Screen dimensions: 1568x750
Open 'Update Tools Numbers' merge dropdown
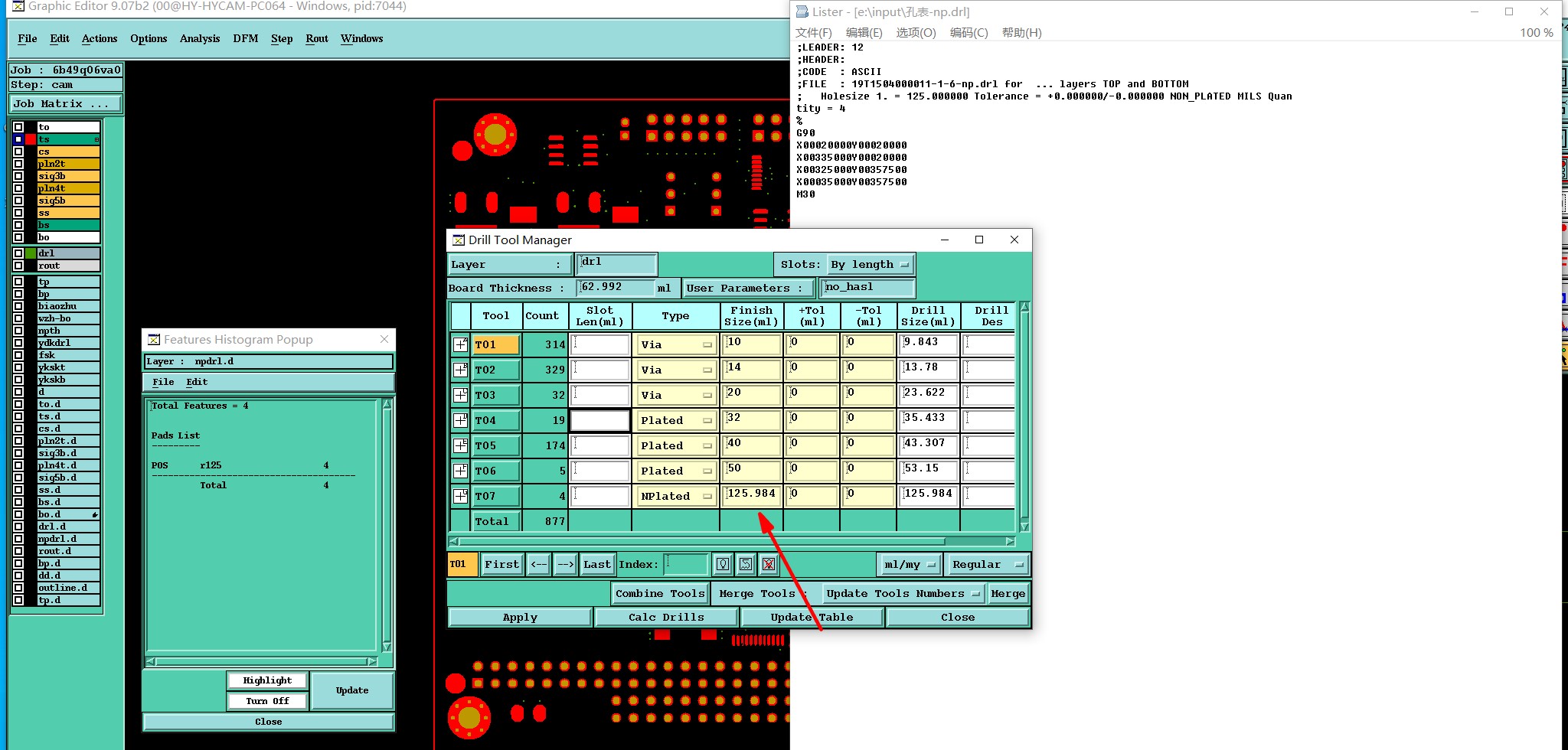(x=903, y=594)
